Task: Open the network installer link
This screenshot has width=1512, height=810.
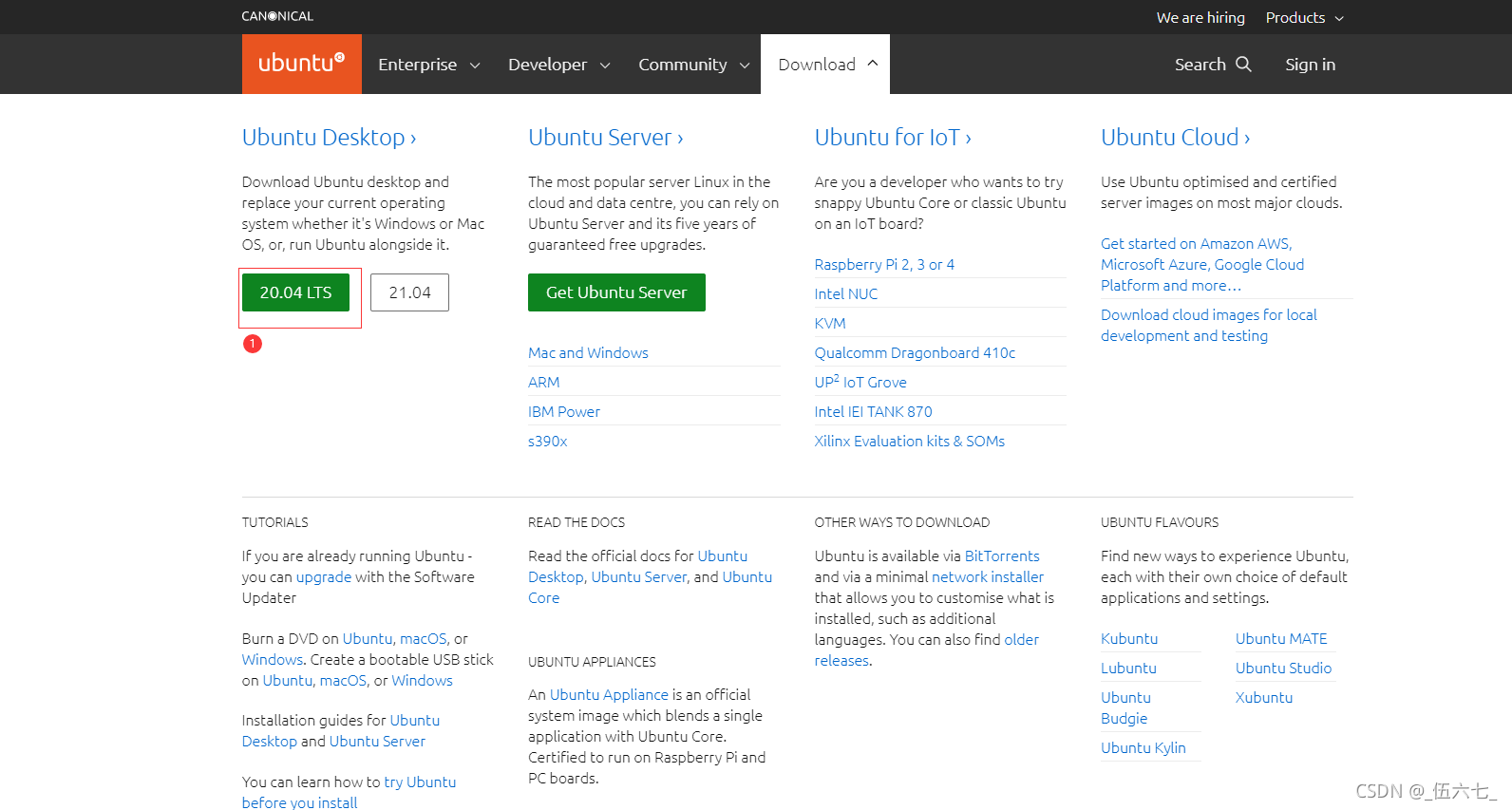Action: pos(987,576)
